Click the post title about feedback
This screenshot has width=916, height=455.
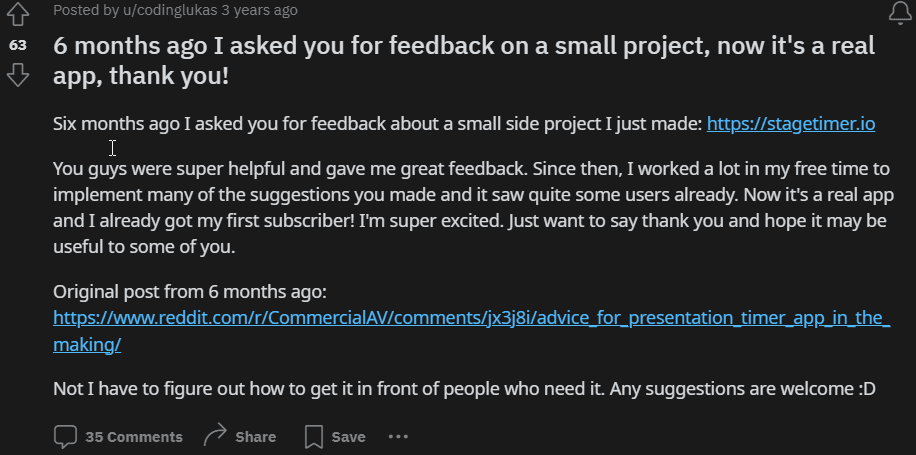point(464,61)
